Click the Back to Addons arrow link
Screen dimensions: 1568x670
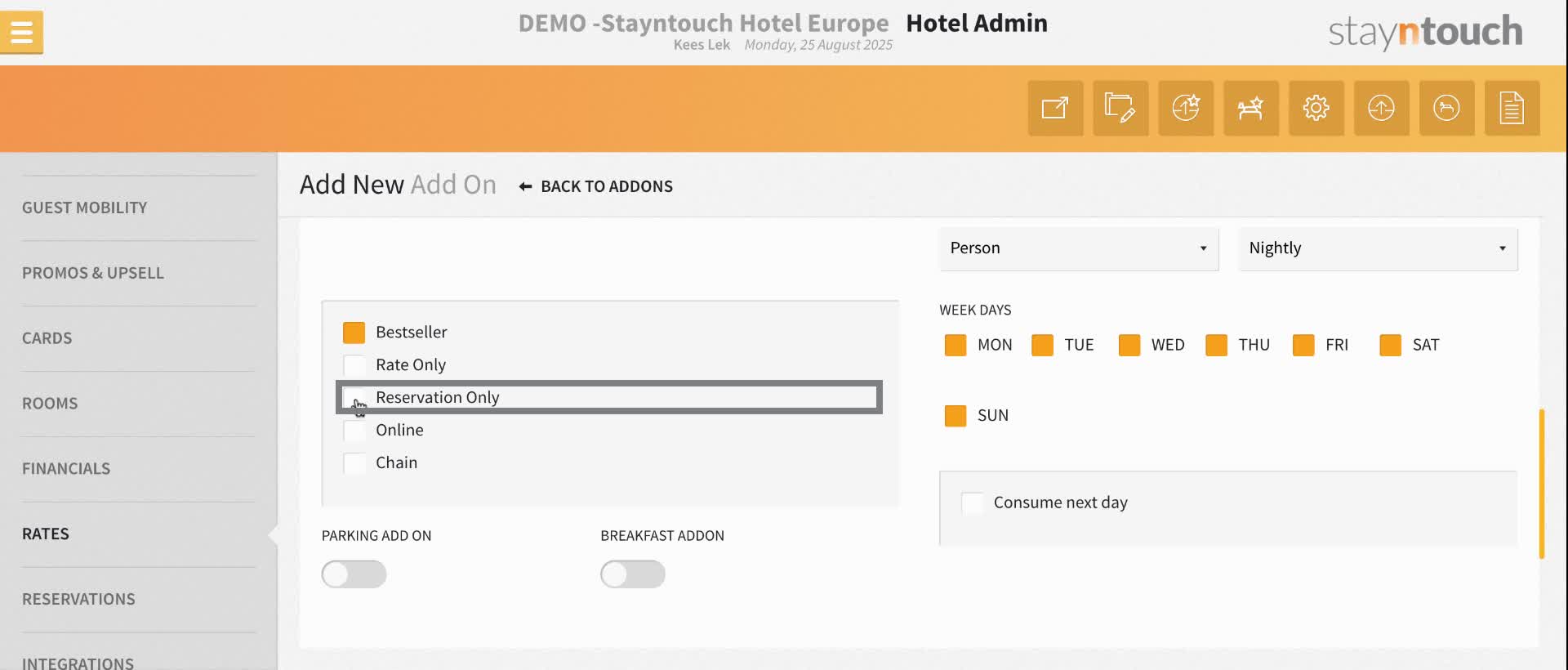(x=596, y=186)
